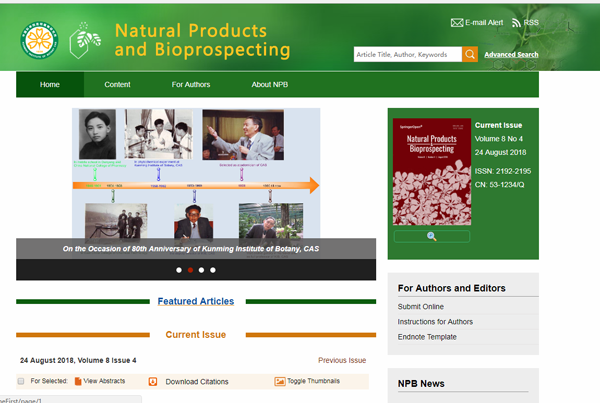Click the E-mail Alert envelope icon

457,23
